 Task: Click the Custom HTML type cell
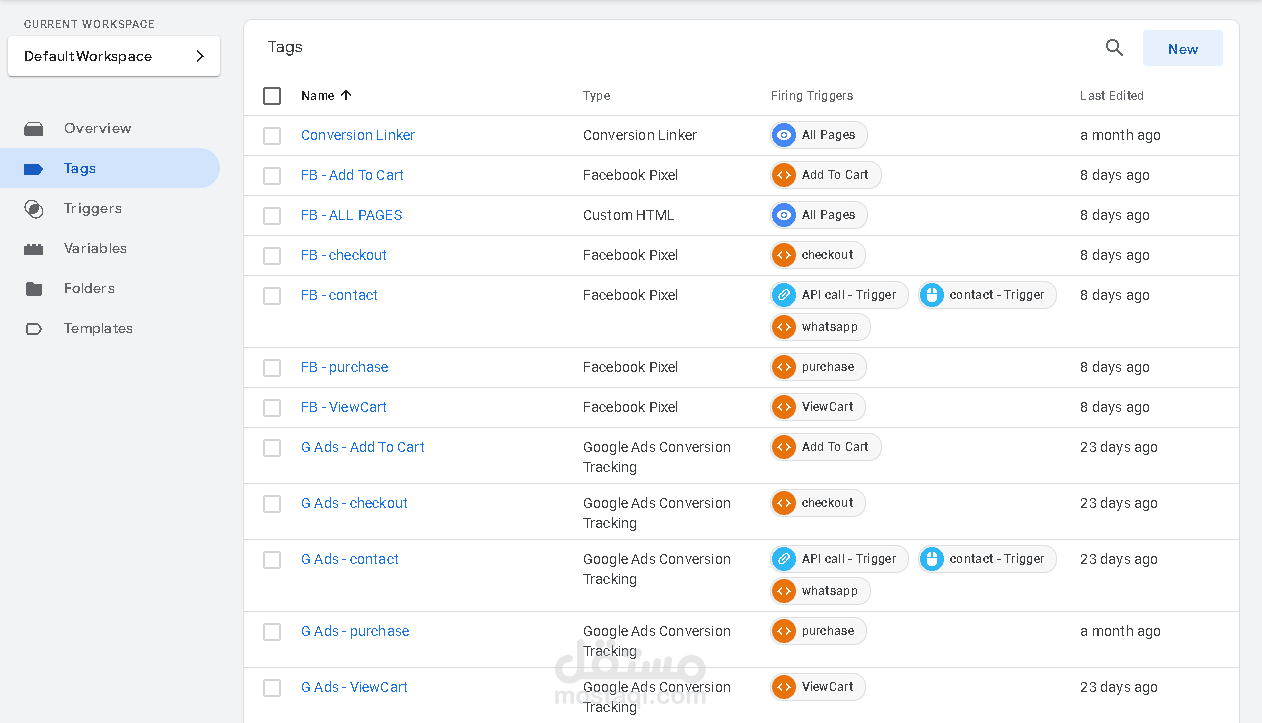(628, 215)
